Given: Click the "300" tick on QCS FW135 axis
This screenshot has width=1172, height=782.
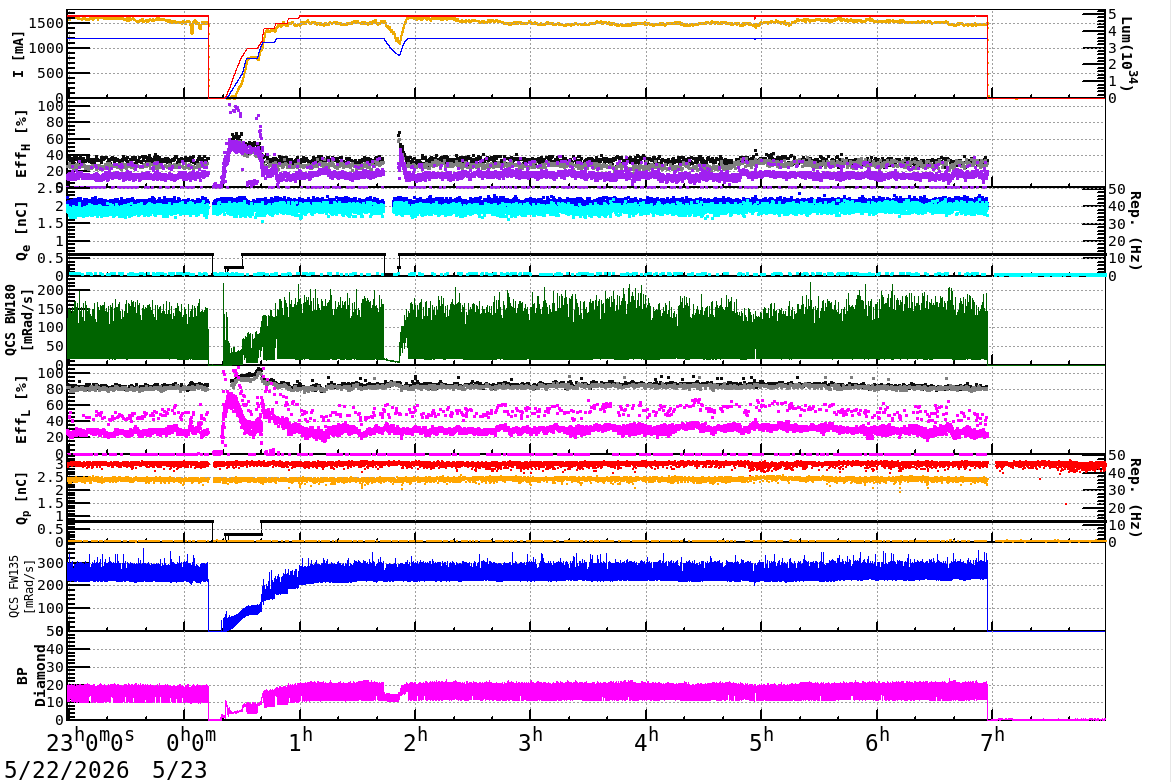Looking at the screenshot, I should coord(52,563).
